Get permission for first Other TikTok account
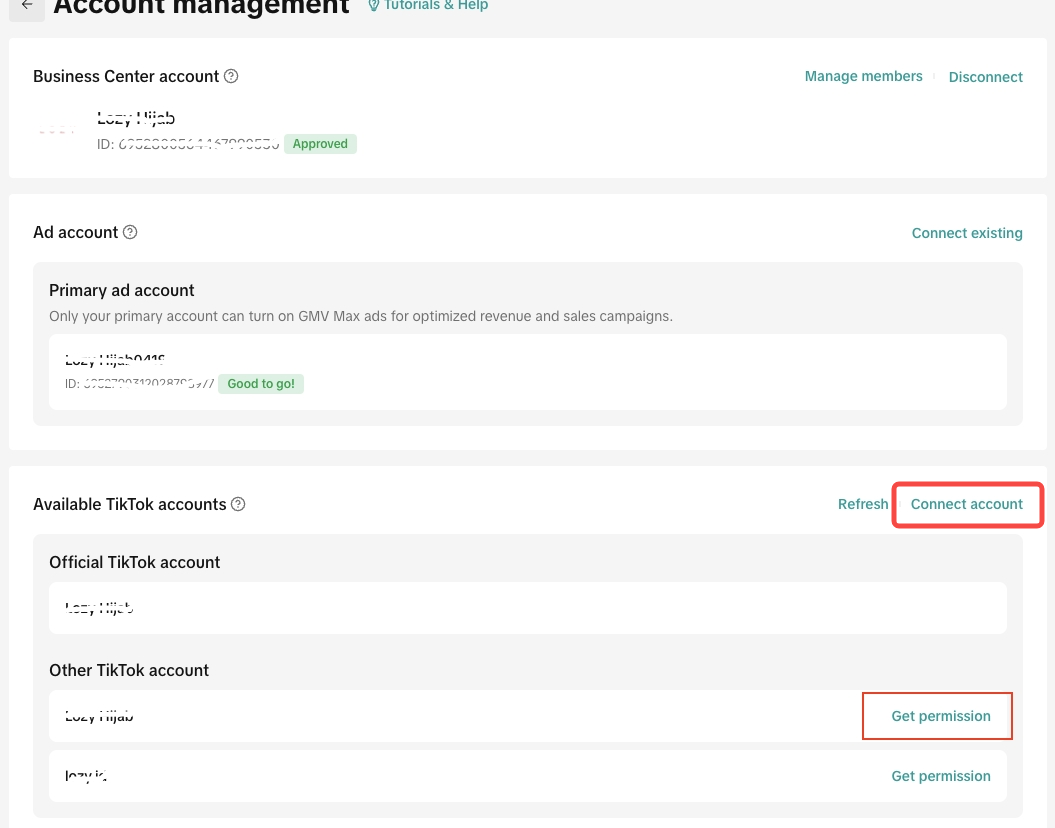The width and height of the screenshot is (1055, 828). tap(940, 716)
